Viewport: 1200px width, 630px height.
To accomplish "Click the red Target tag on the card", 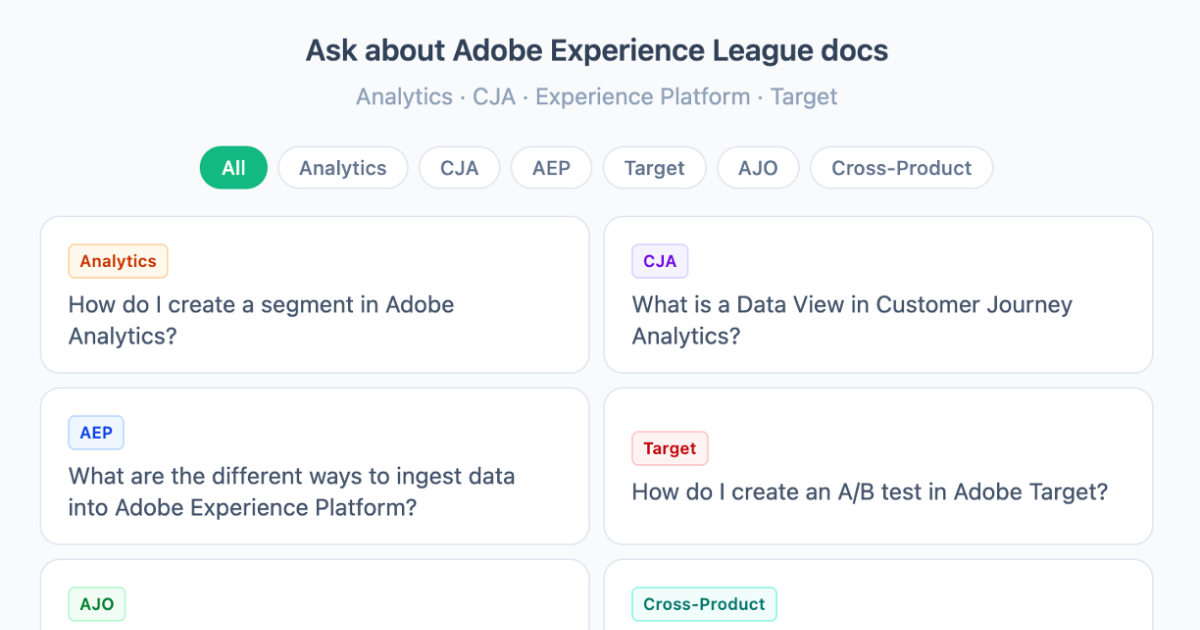I will (670, 448).
